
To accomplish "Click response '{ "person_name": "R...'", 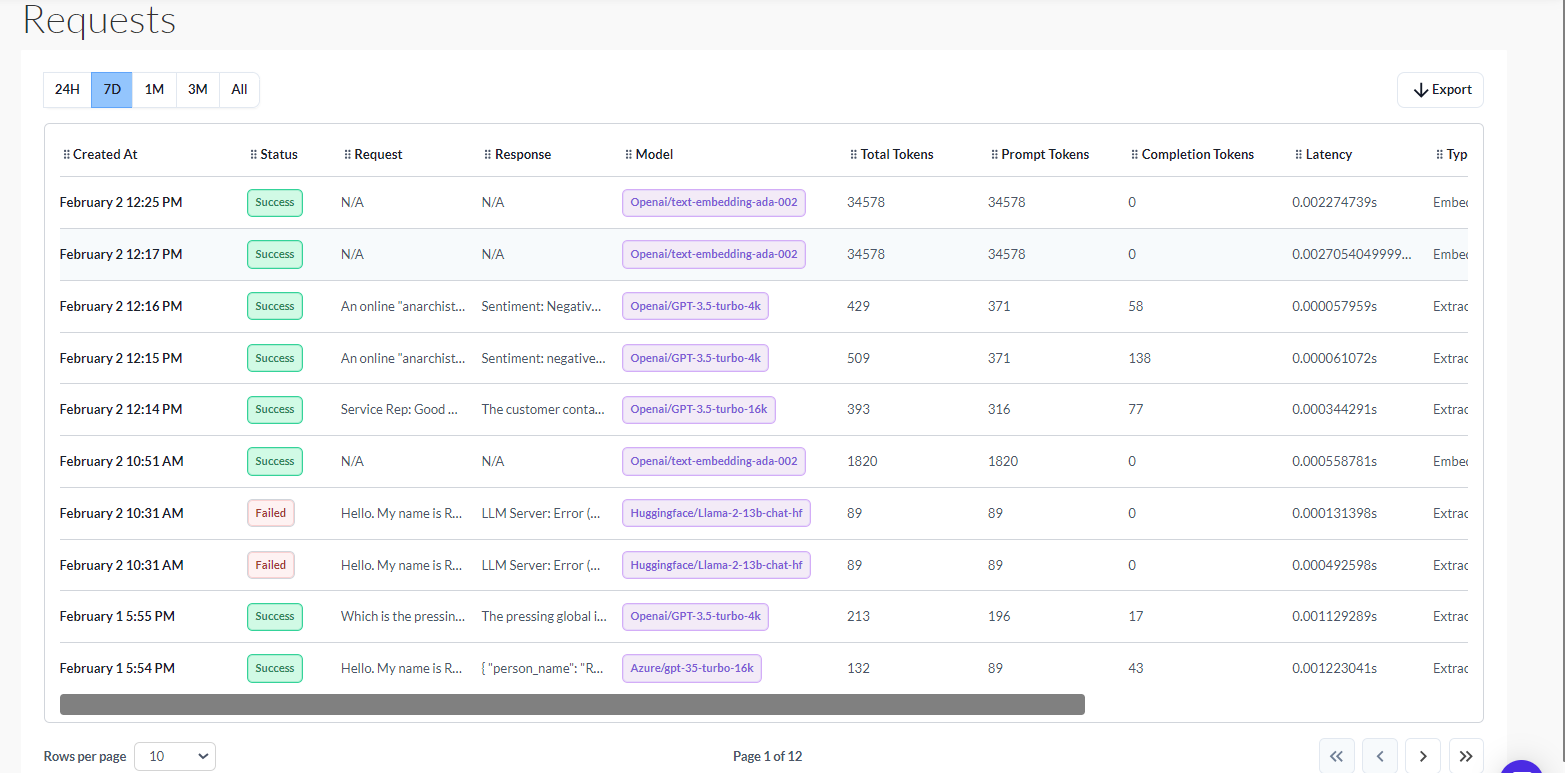I will pyautogui.click(x=543, y=668).
